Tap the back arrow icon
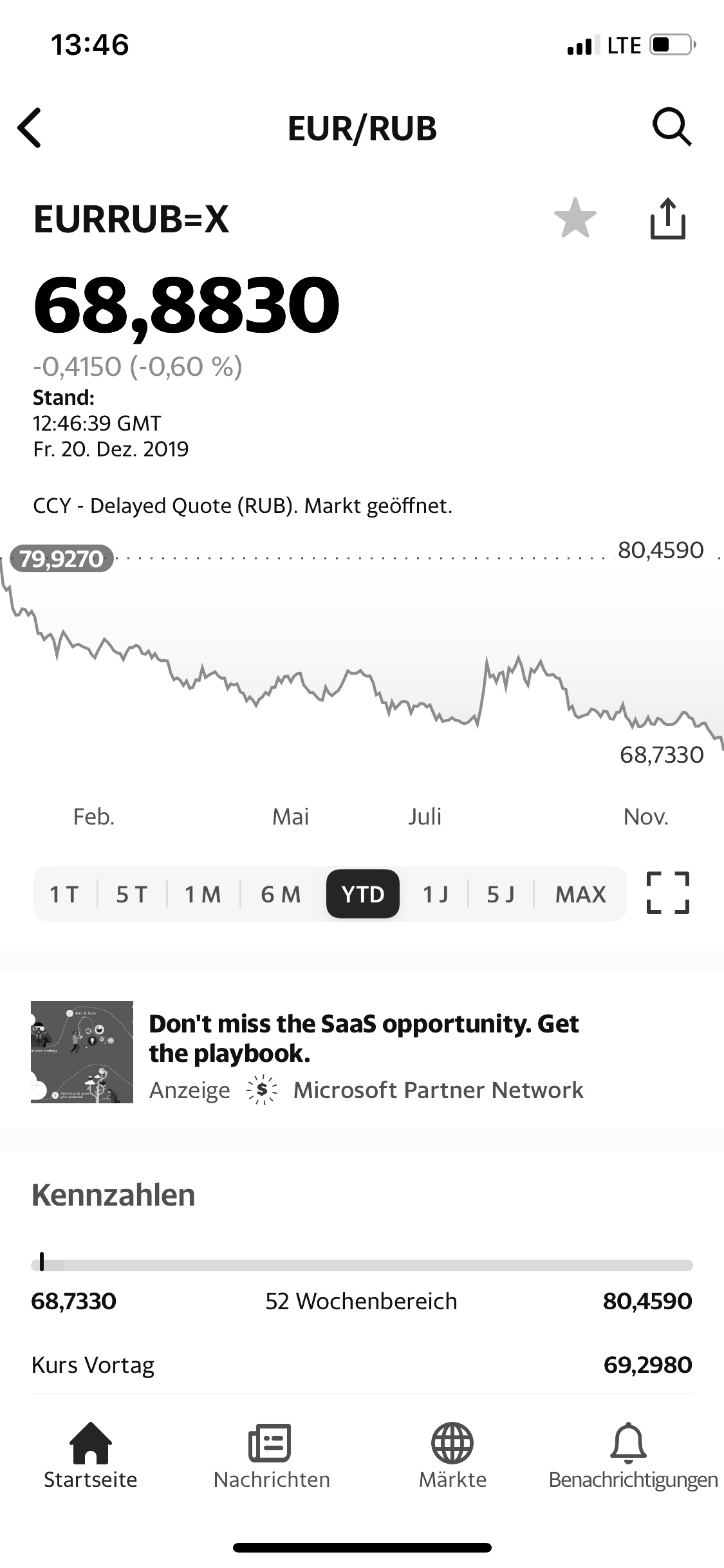The height and width of the screenshot is (1568, 724). pos(30,127)
